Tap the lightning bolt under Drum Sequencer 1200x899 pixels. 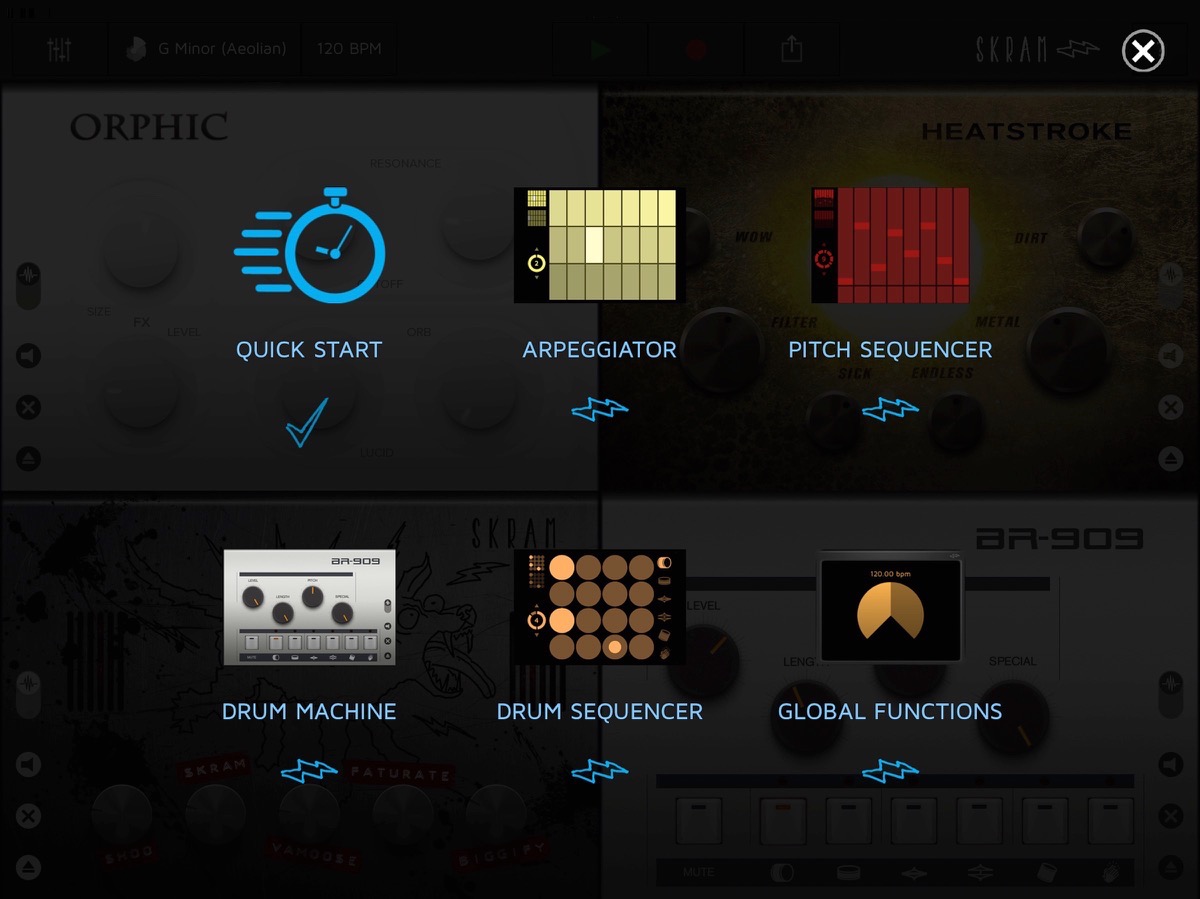pyautogui.click(x=600, y=771)
